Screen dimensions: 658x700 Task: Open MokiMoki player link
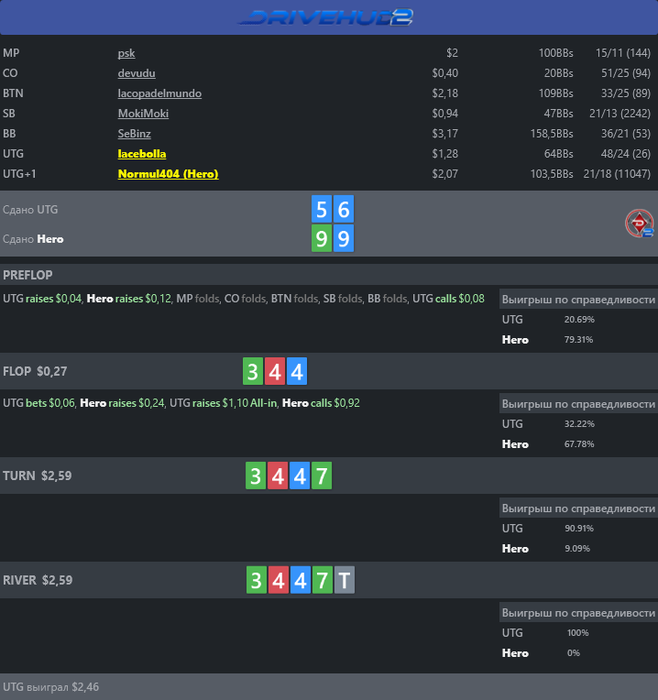click(x=143, y=113)
